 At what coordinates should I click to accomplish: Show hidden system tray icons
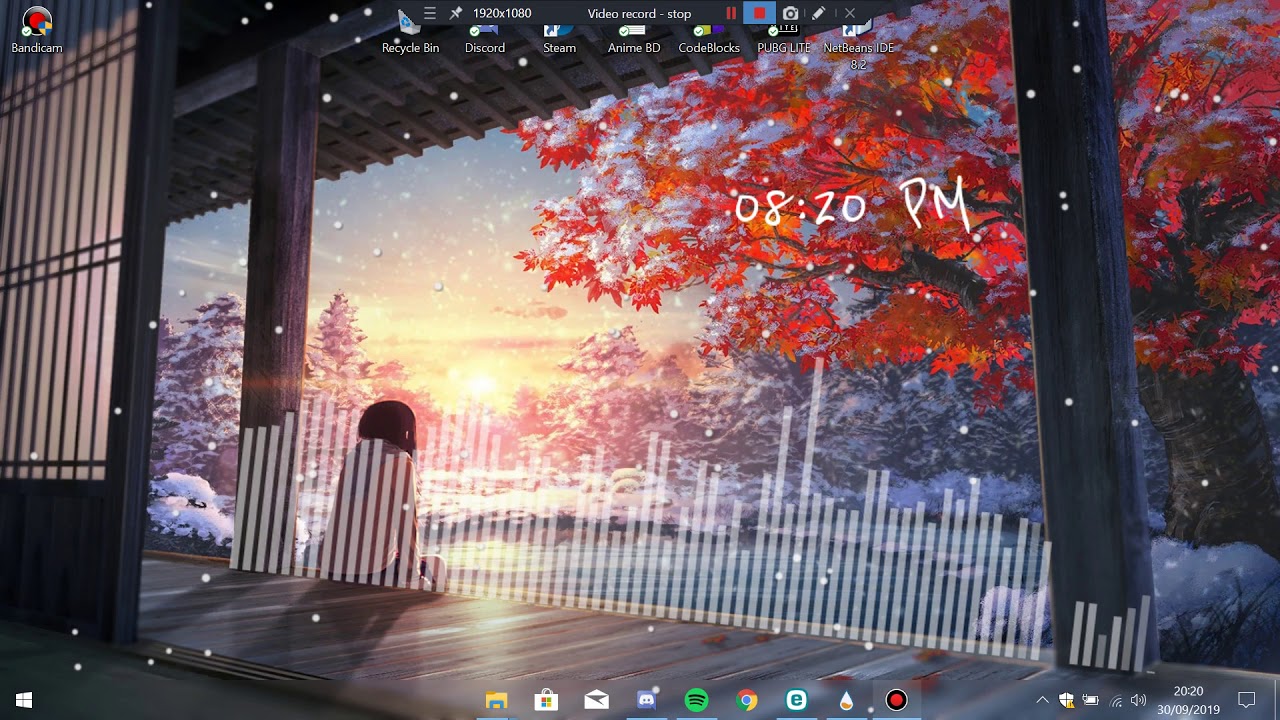point(1042,700)
